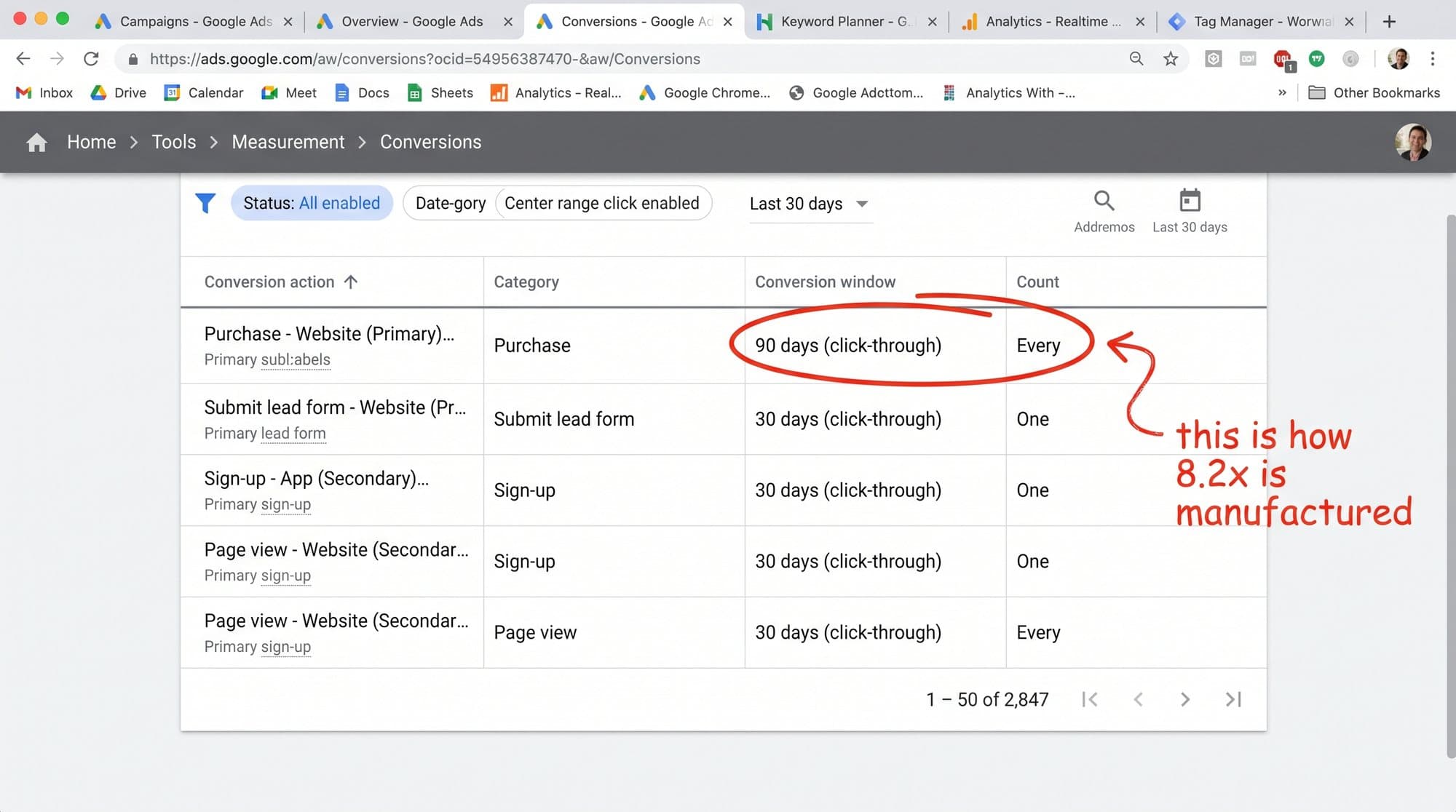Switch to Tag Manager tab
1456x812 pixels.
click(x=1262, y=21)
